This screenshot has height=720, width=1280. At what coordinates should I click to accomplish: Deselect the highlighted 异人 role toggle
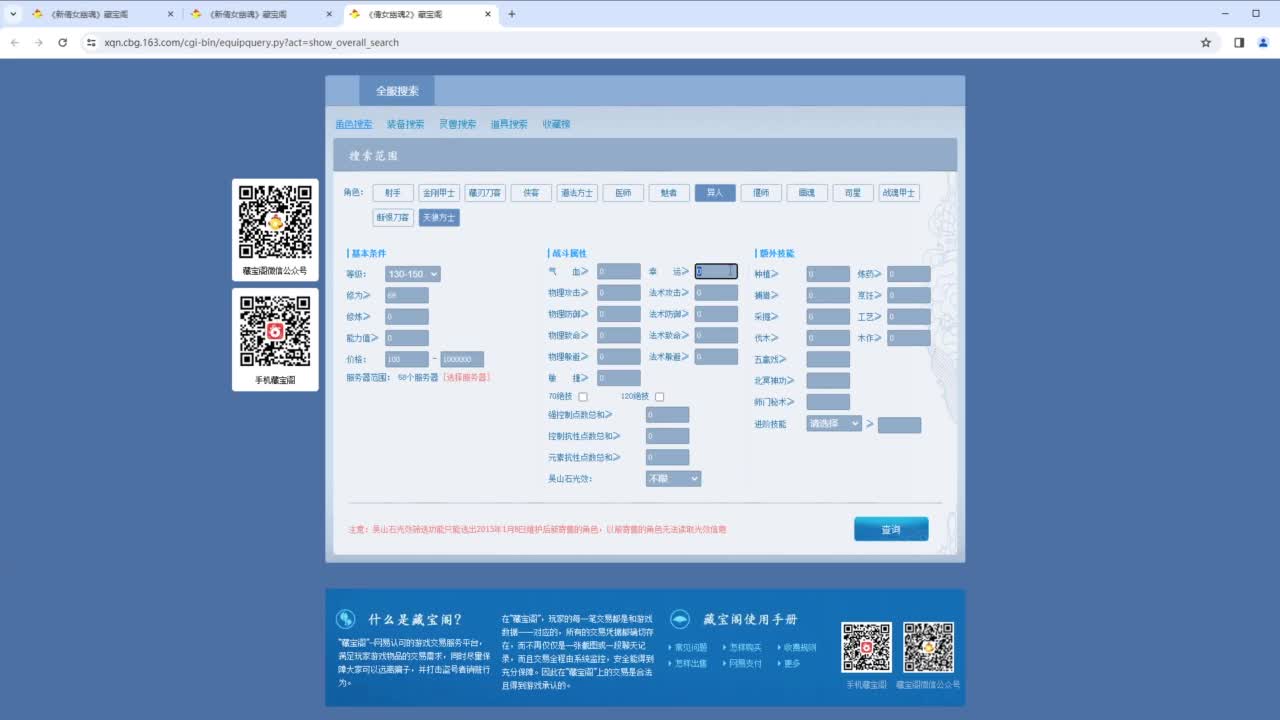click(x=715, y=193)
